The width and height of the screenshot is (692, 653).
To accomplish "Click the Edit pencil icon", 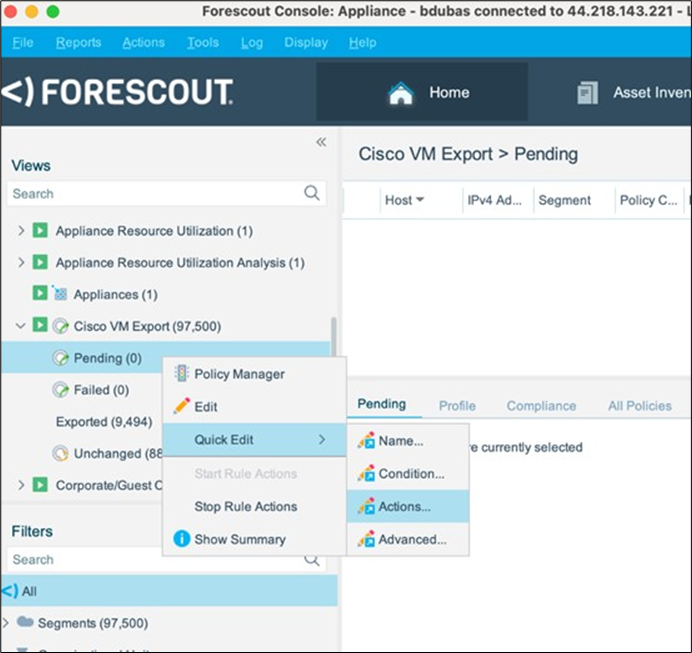I will coord(181,405).
